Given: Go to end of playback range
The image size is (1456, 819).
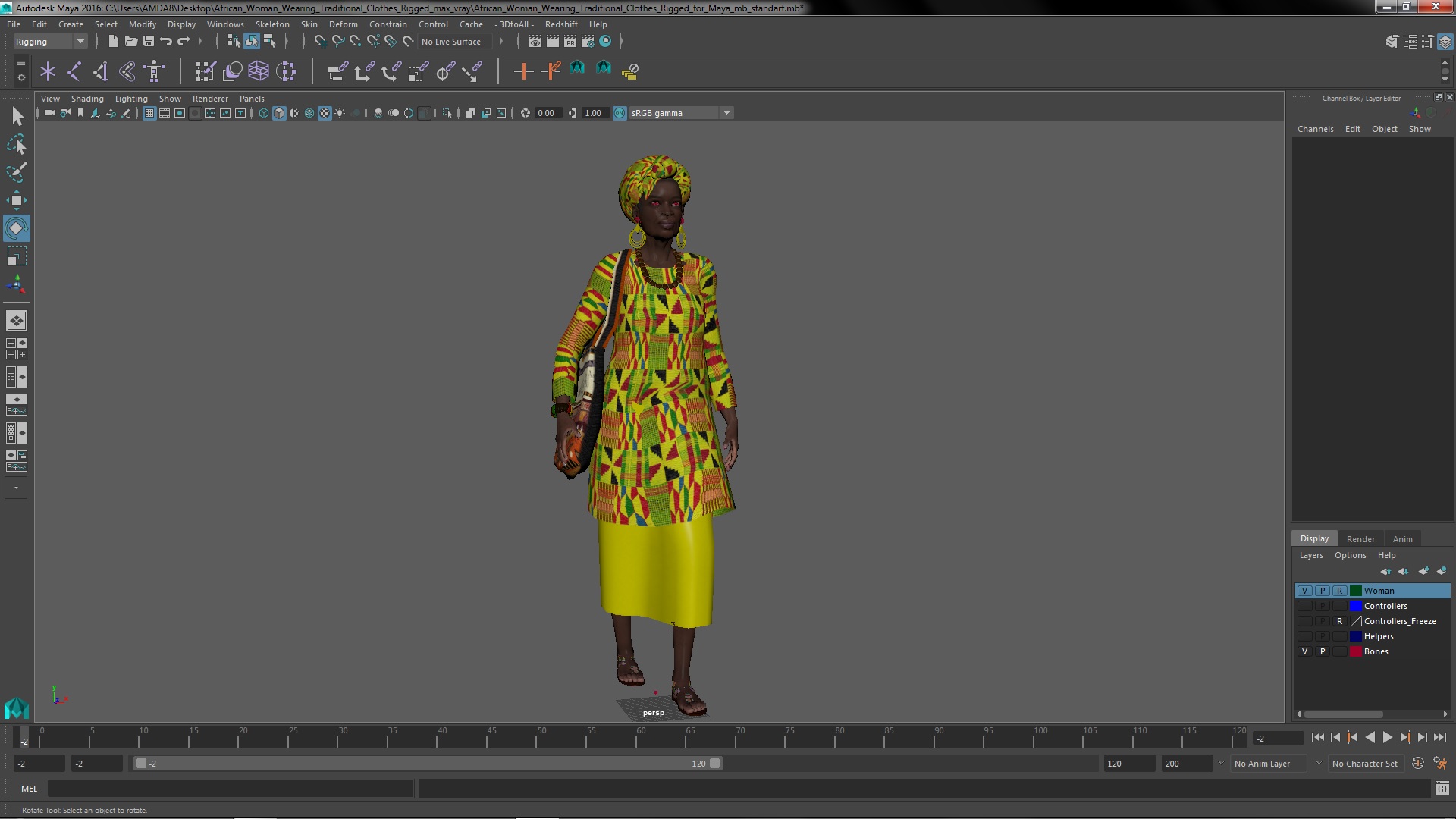Looking at the screenshot, I should click(1439, 737).
